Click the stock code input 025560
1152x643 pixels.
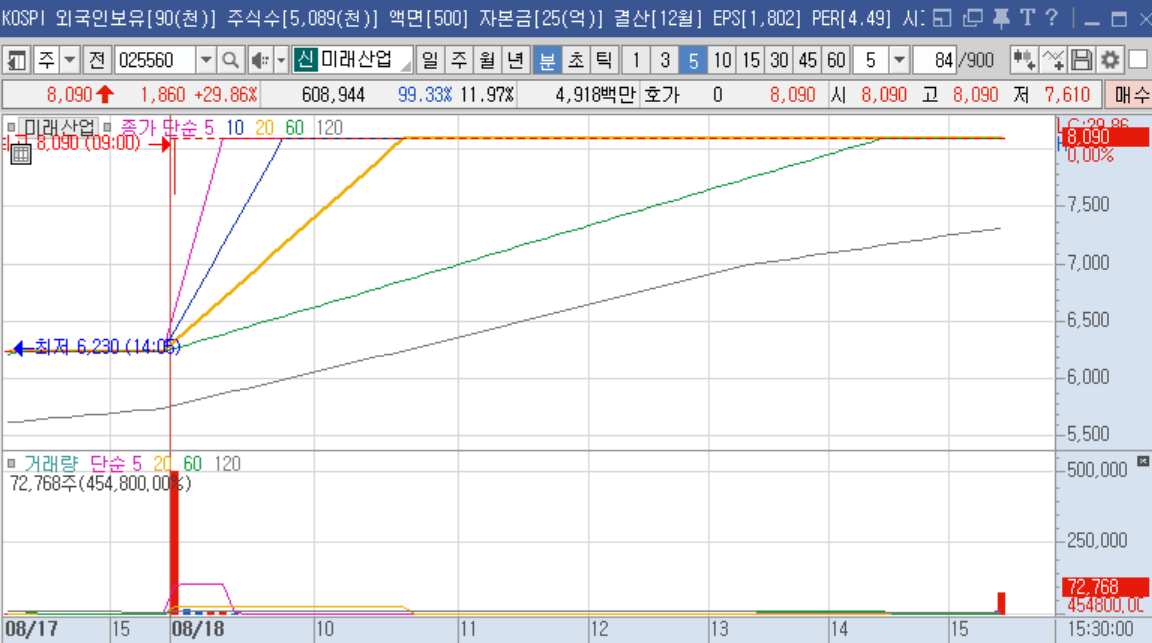(155, 60)
